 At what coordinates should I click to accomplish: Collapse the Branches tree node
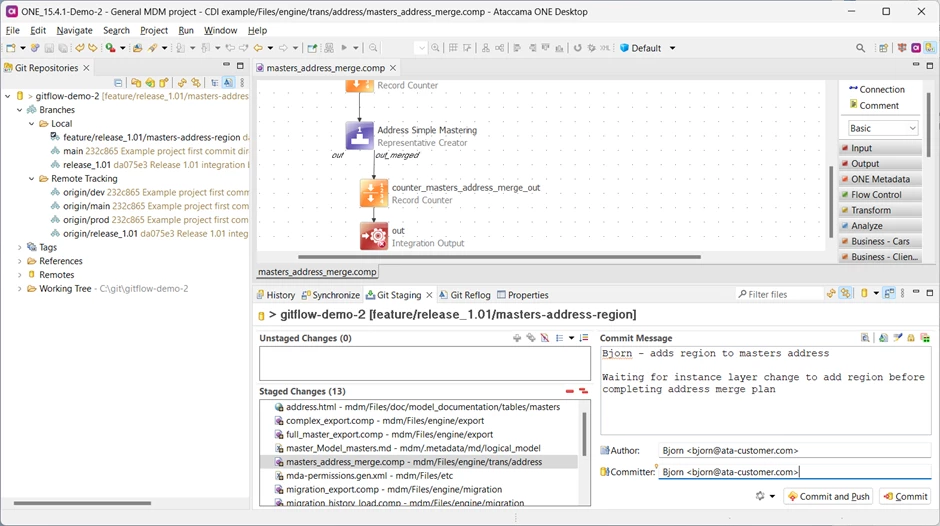[x=20, y=110]
